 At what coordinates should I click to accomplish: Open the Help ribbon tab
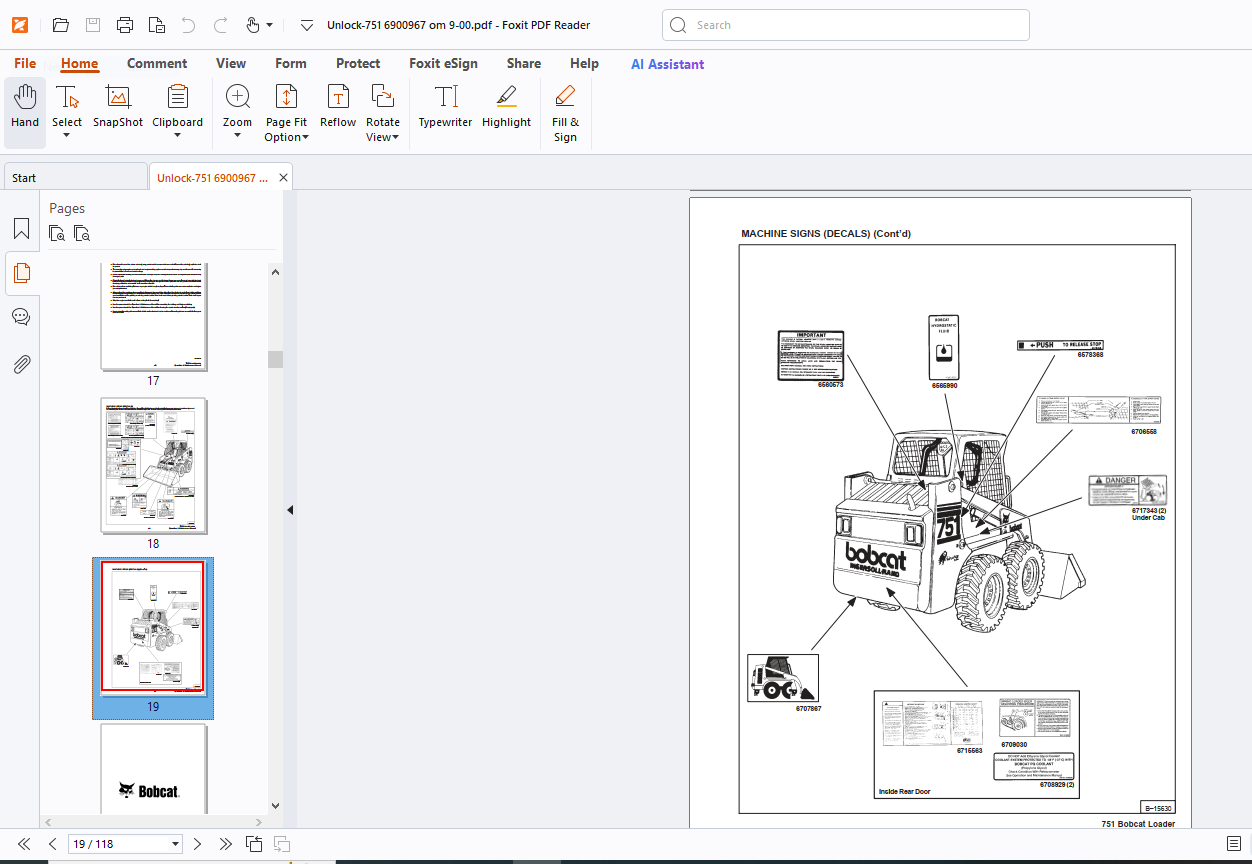584,63
